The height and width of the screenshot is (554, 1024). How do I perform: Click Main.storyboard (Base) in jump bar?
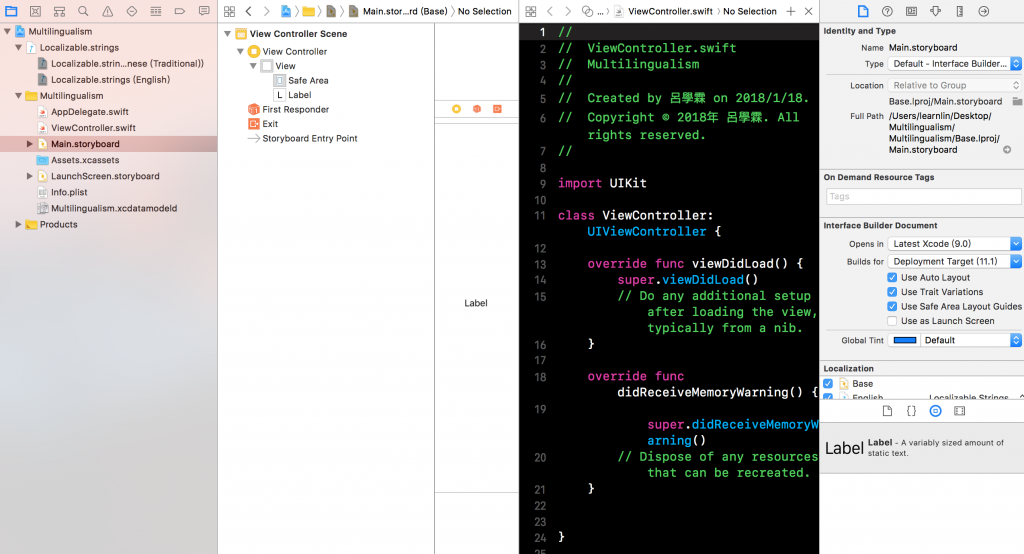(x=405, y=11)
